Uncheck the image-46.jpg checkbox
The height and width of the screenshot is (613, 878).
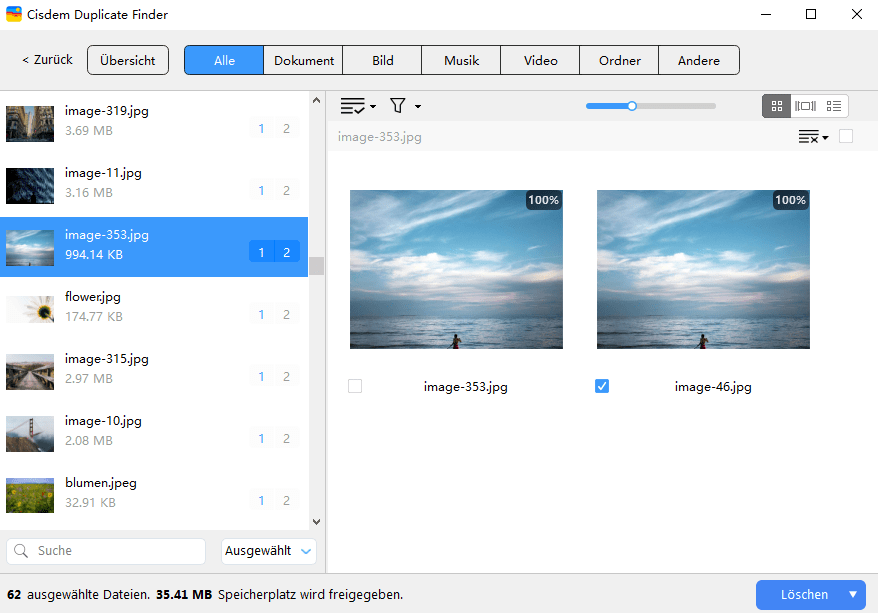pyautogui.click(x=602, y=386)
